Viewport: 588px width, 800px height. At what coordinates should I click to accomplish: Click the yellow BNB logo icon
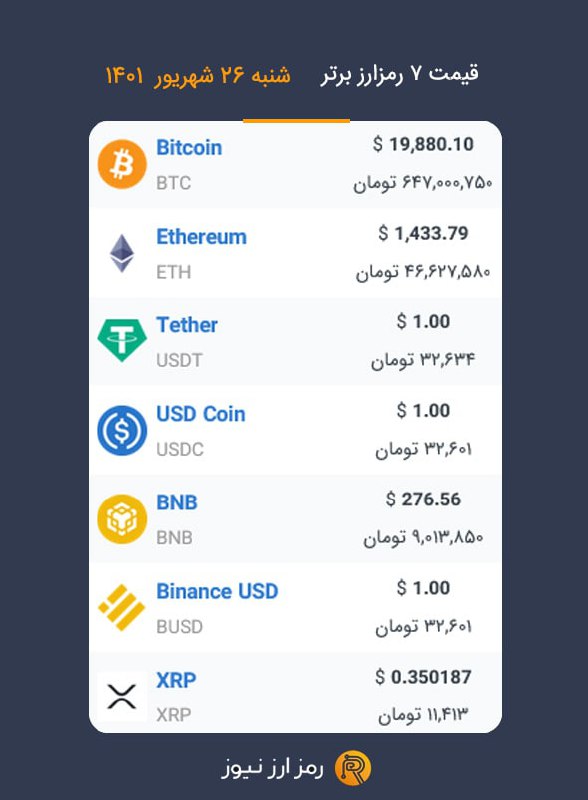[122, 519]
